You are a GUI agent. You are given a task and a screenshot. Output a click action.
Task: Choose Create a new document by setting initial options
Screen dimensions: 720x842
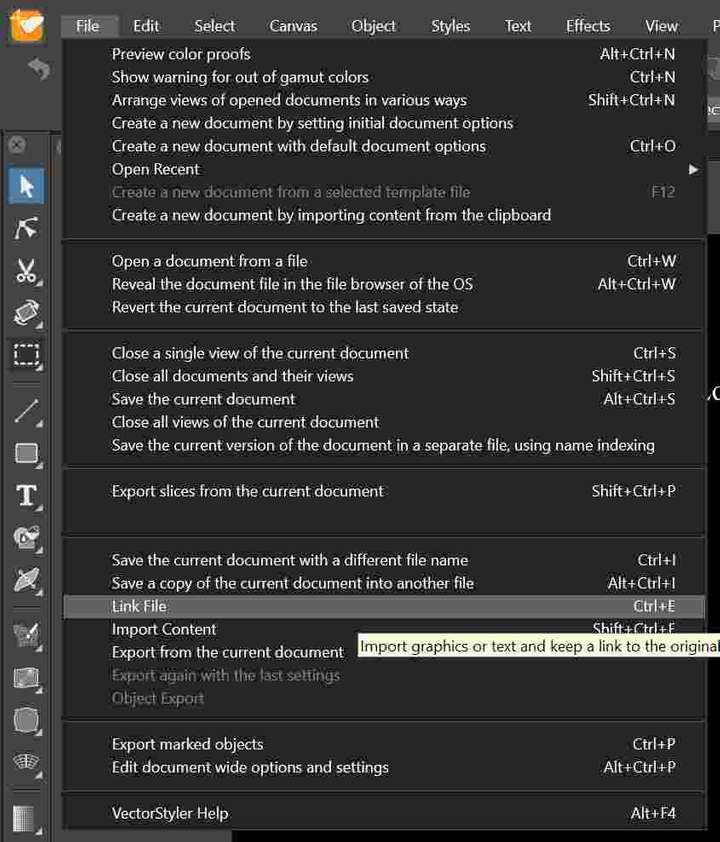point(384,124)
